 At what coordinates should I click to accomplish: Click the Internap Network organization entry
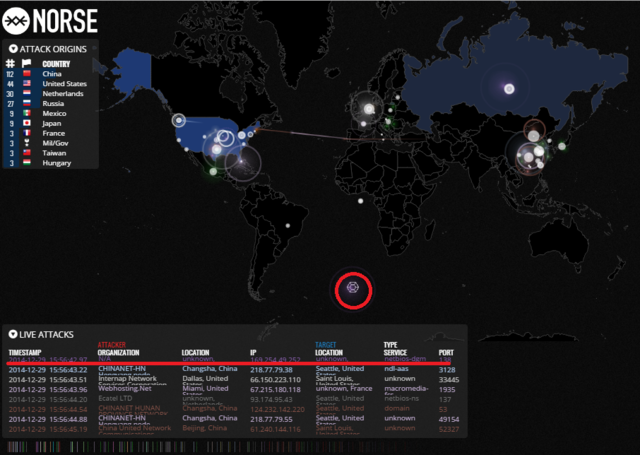click(x=127, y=379)
